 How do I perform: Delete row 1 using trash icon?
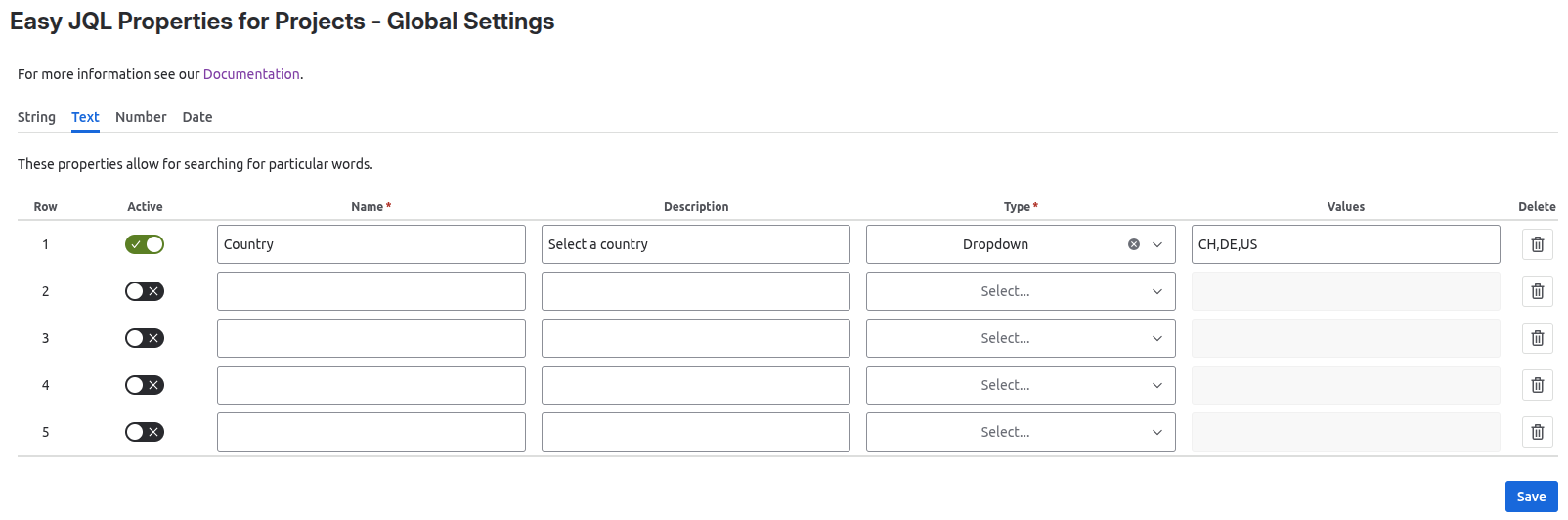click(1537, 244)
